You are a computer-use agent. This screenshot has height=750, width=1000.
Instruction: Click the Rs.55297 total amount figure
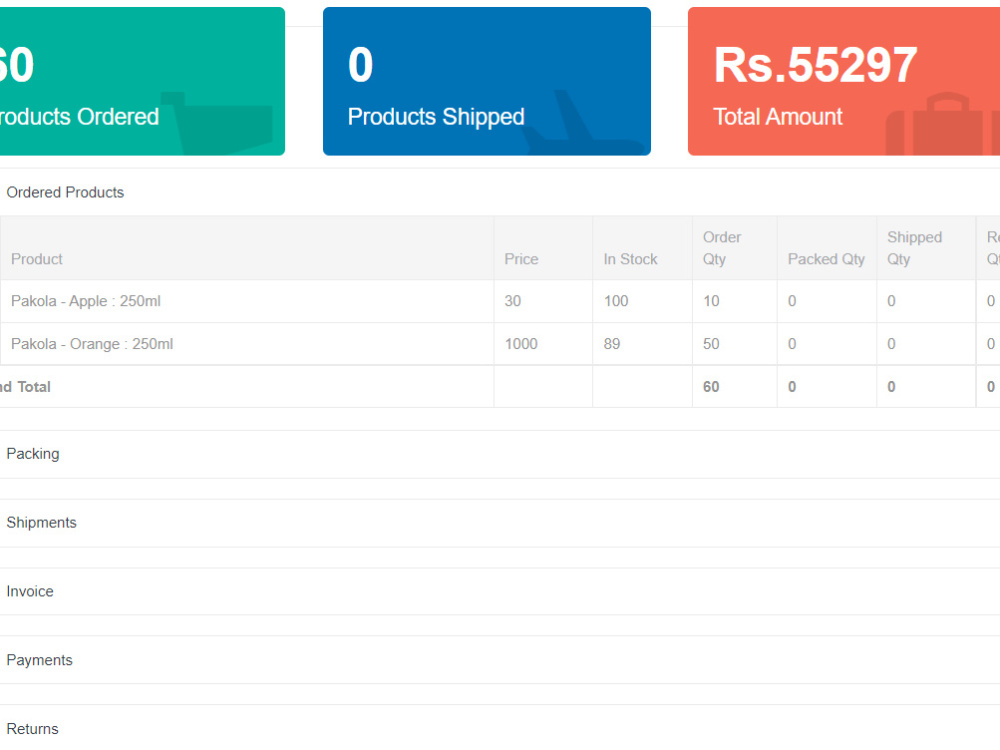tap(816, 65)
